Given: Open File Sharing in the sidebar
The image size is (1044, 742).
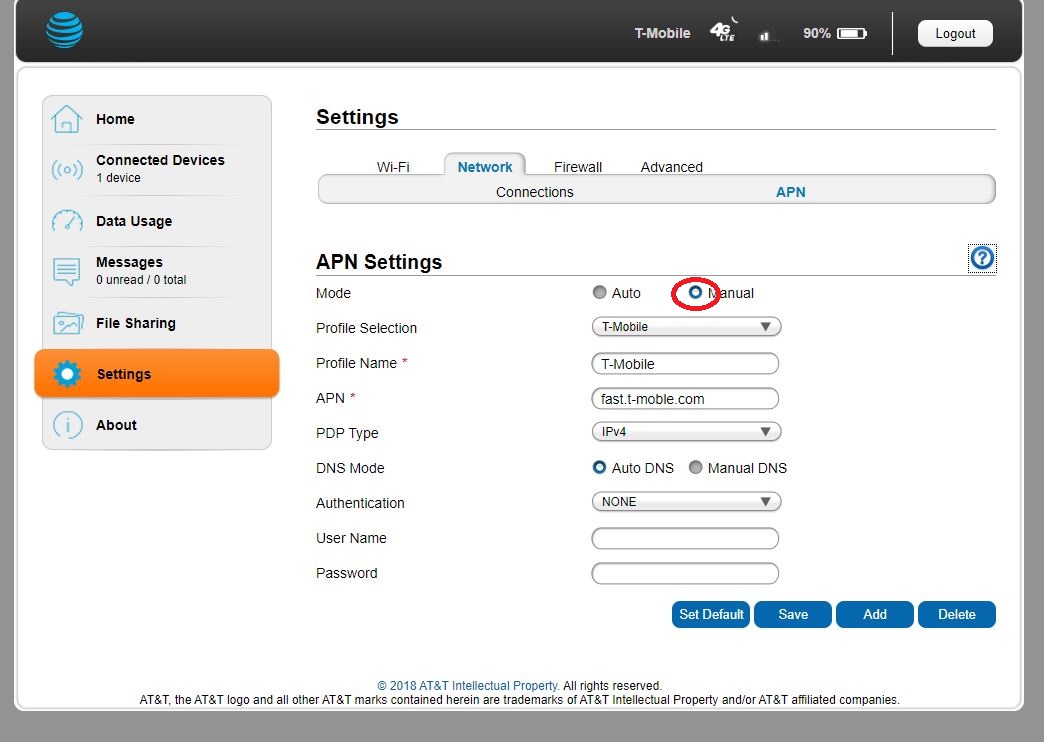Looking at the screenshot, I should coord(157,323).
